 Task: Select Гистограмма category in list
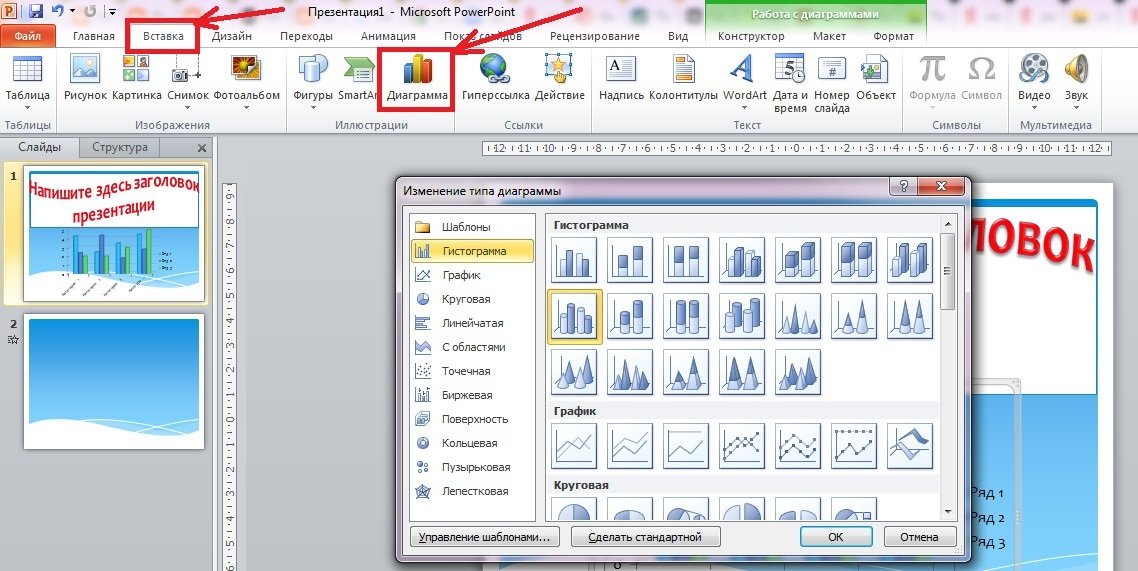coord(472,251)
